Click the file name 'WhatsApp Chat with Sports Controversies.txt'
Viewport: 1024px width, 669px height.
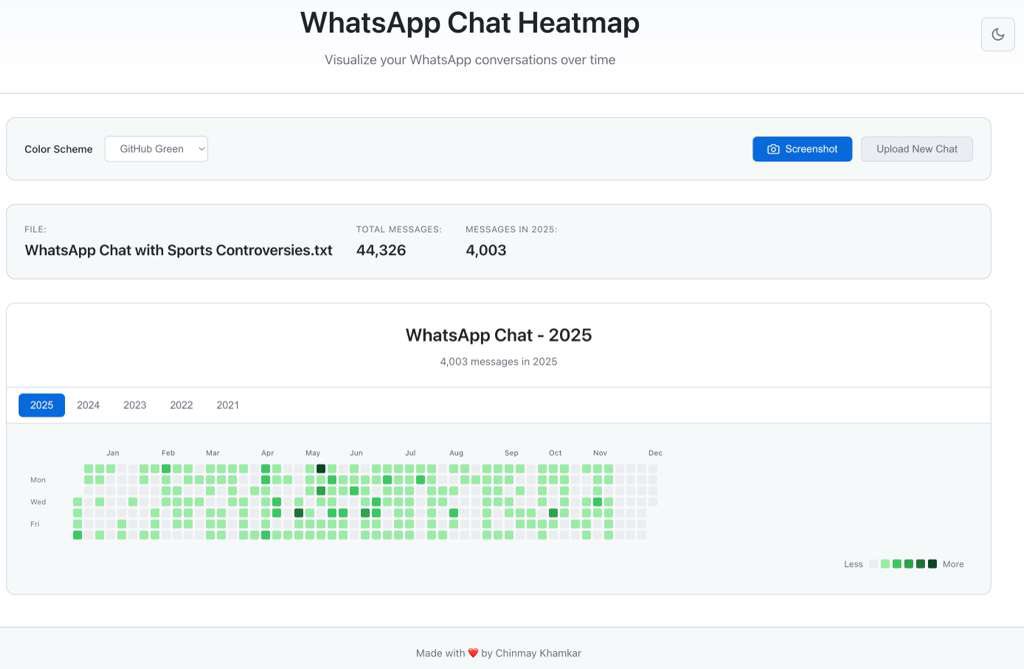(x=178, y=250)
